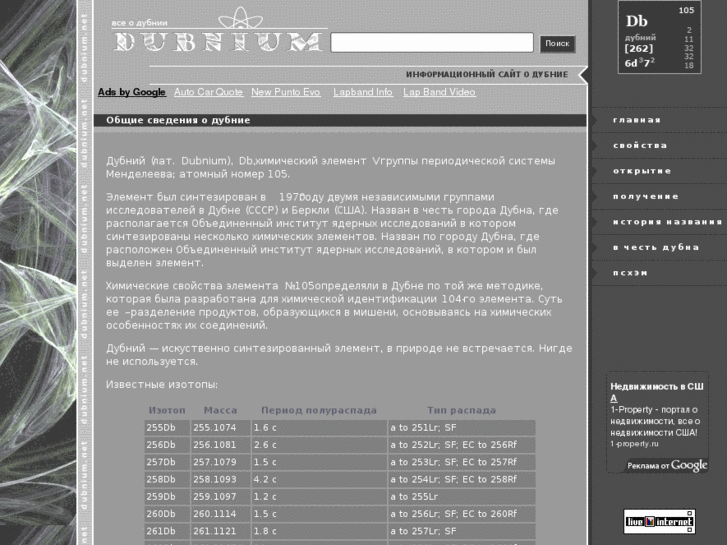Open the Auto Car Quote ad link
The height and width of the screenshot is (545, 727).
click(208, 92)
